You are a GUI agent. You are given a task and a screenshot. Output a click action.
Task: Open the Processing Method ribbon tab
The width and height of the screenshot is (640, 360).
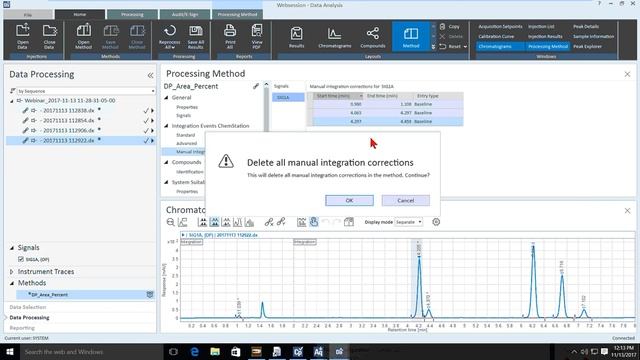tap(237, 15)
